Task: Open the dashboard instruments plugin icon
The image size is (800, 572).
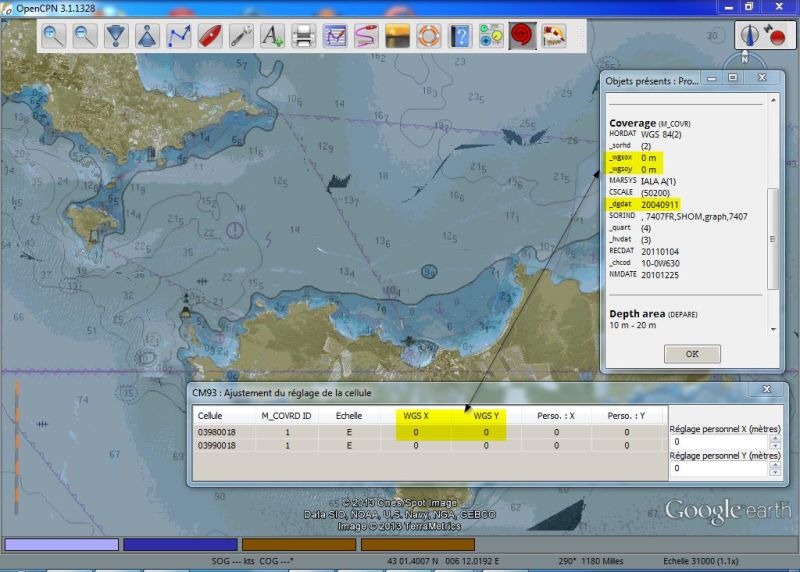Action: coord(491,36)
